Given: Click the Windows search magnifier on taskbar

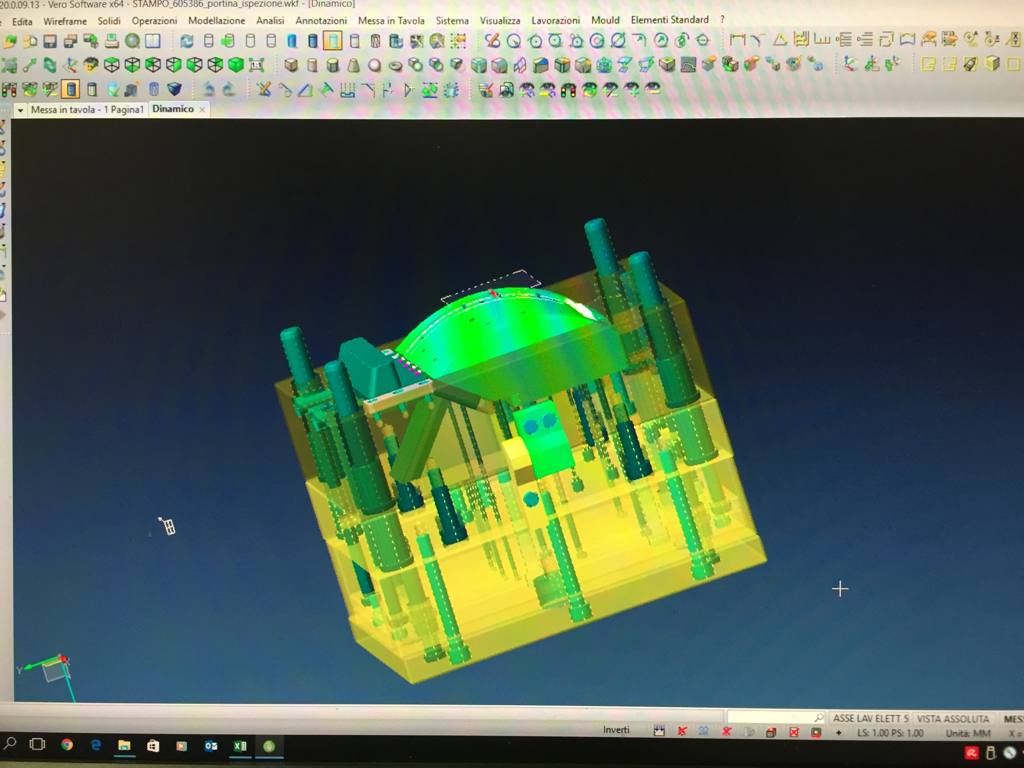Looking at the screenshot, I should point(9,744).
